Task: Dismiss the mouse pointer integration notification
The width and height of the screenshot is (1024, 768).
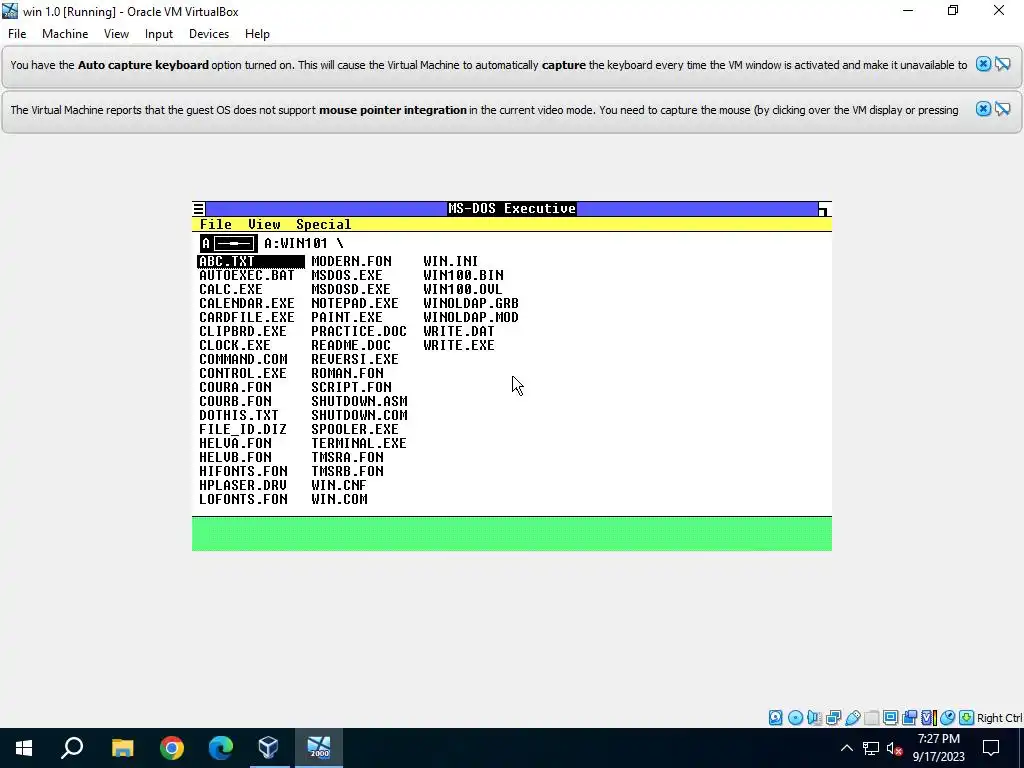Action: tap(983, 109)
